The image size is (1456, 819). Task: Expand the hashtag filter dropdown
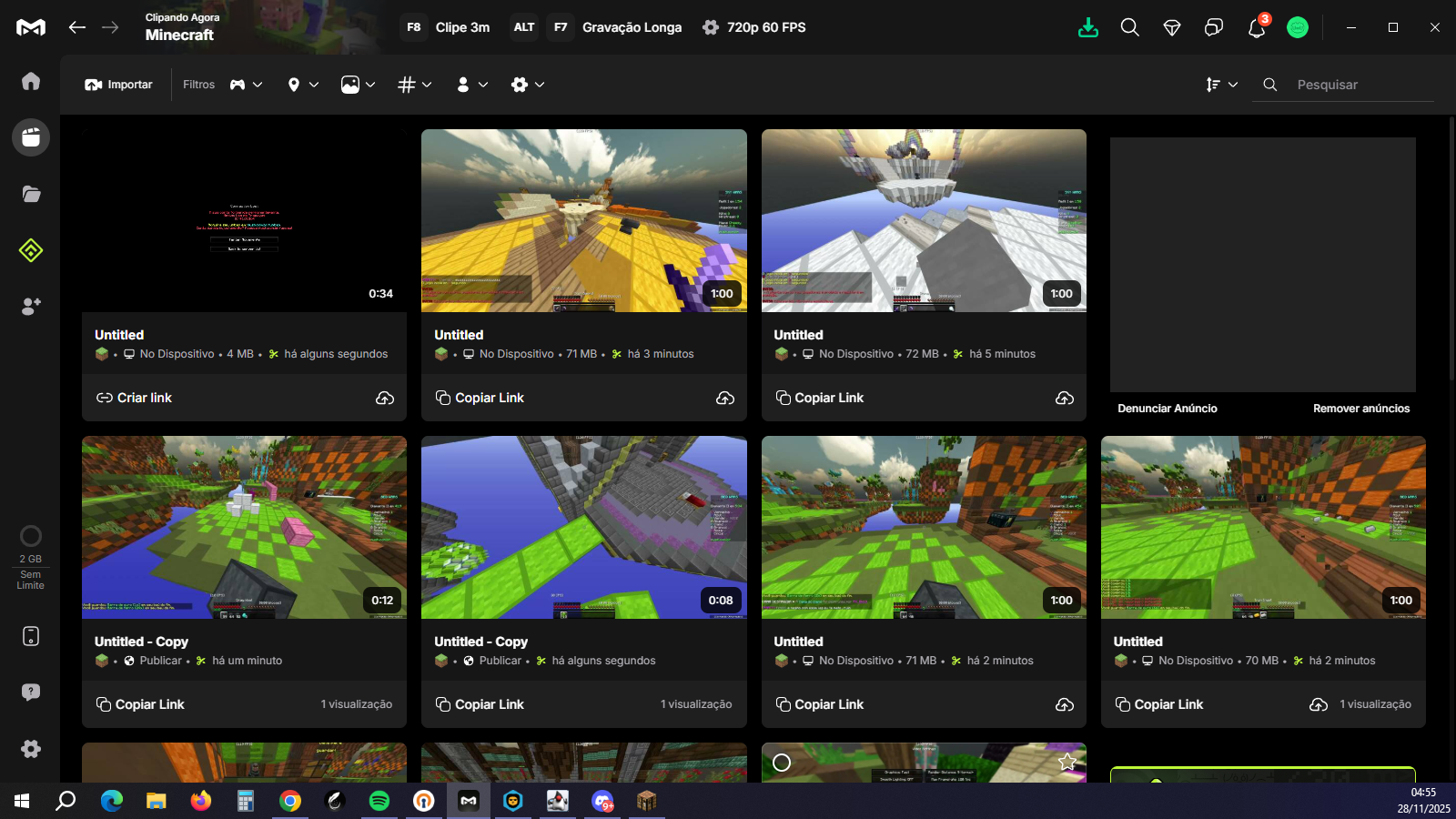point(415,85)
